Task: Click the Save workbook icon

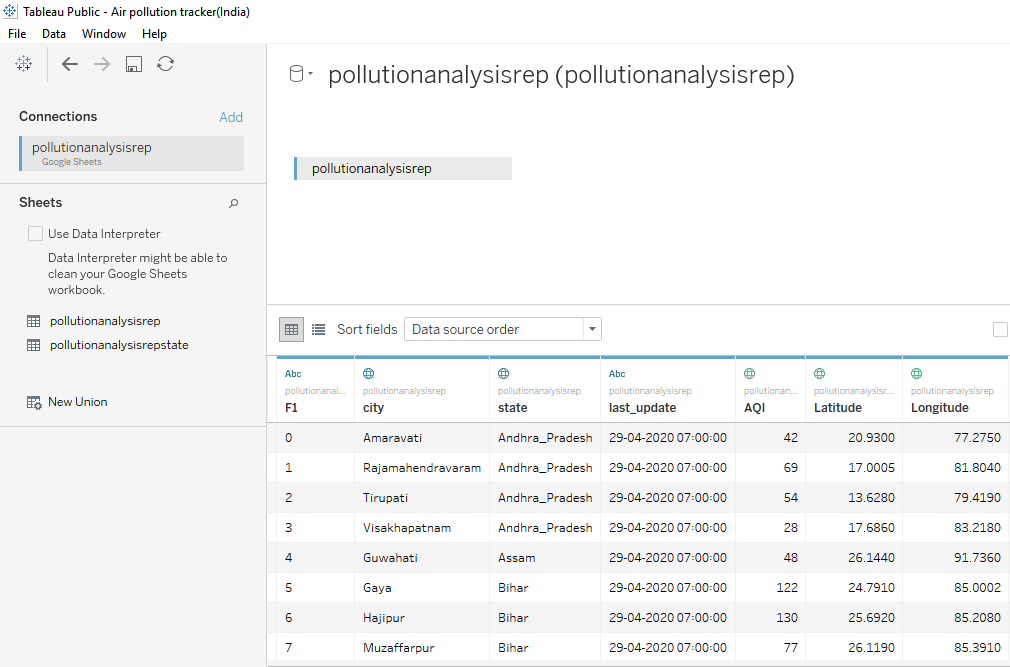Action: click(133, 63)
